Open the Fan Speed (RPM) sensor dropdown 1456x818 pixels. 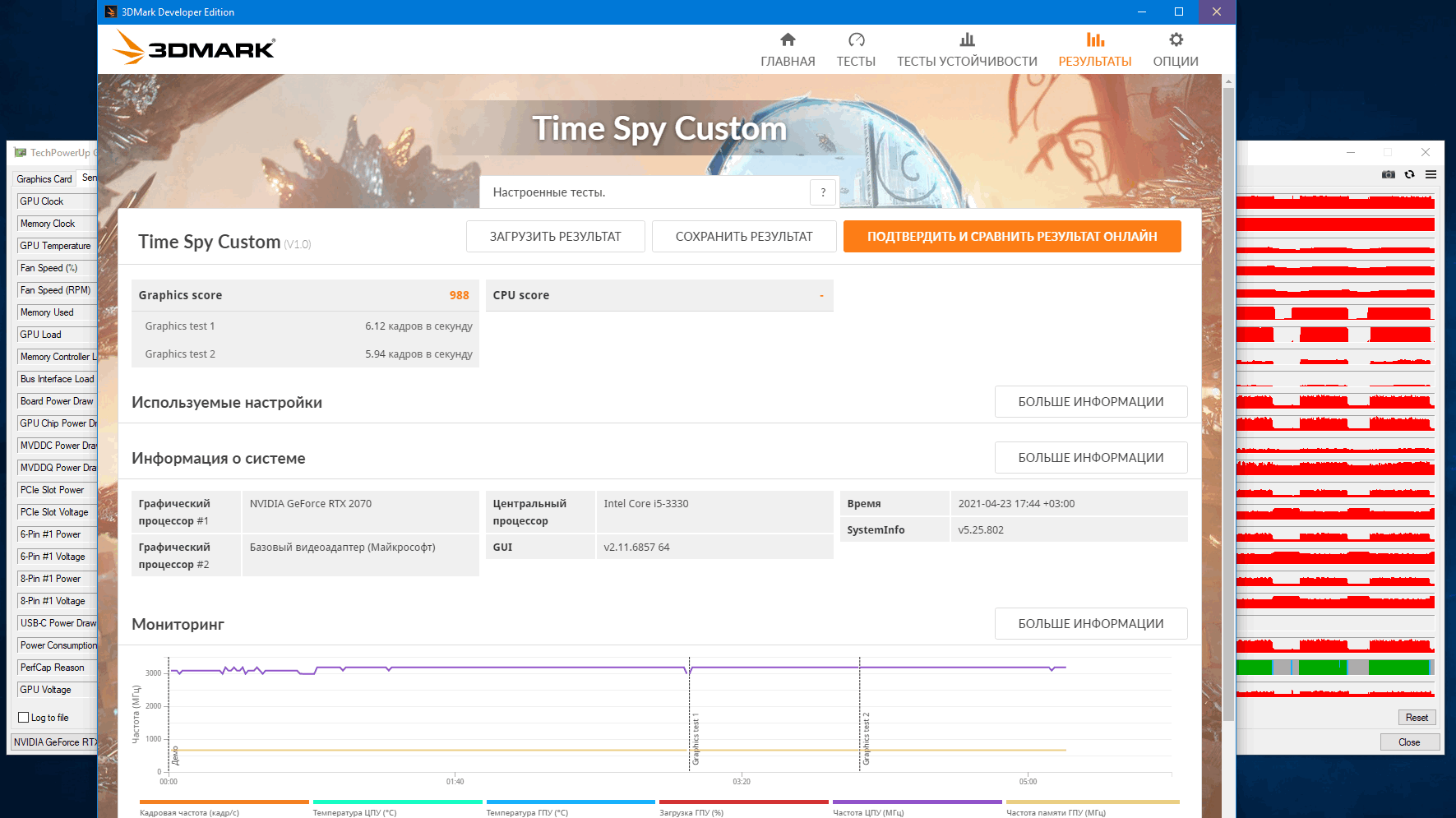(58, 290)
